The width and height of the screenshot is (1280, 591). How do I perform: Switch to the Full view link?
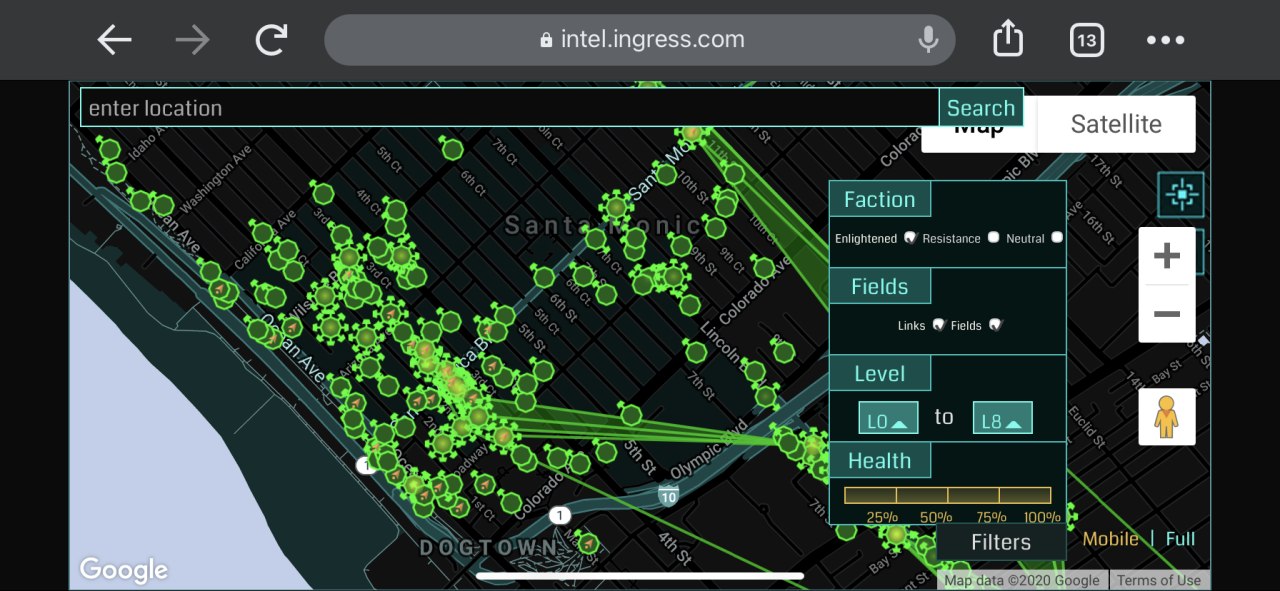point(1180,539)
